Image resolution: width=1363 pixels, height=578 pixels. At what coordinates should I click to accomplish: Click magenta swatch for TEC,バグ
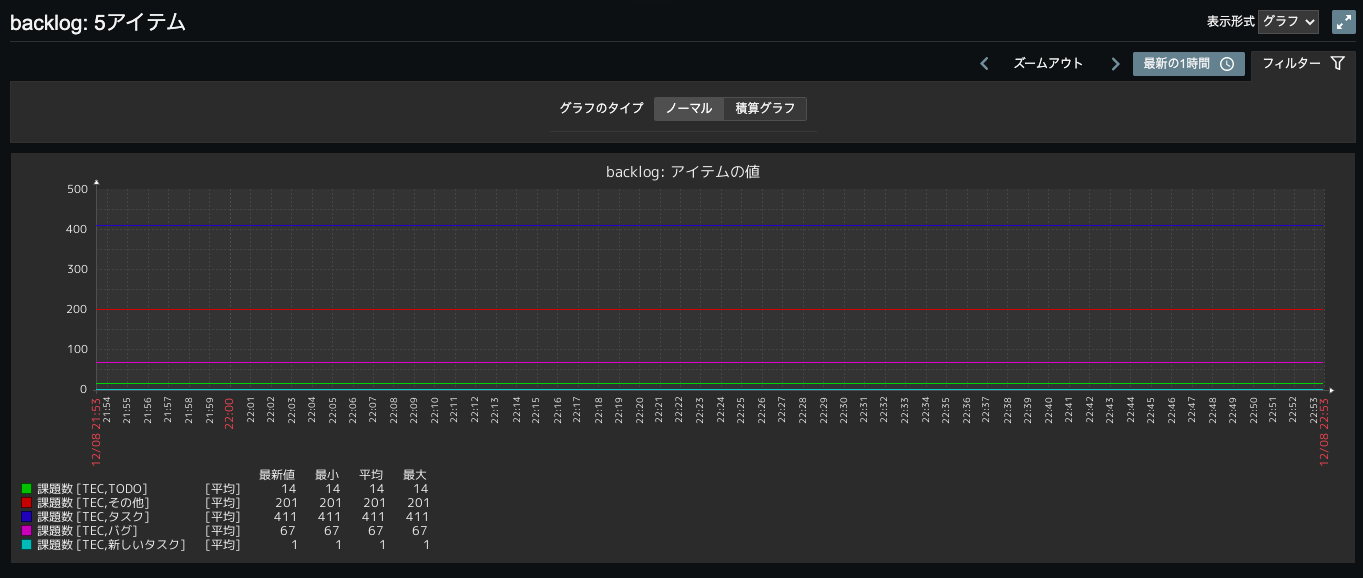(x=27, y=531)
